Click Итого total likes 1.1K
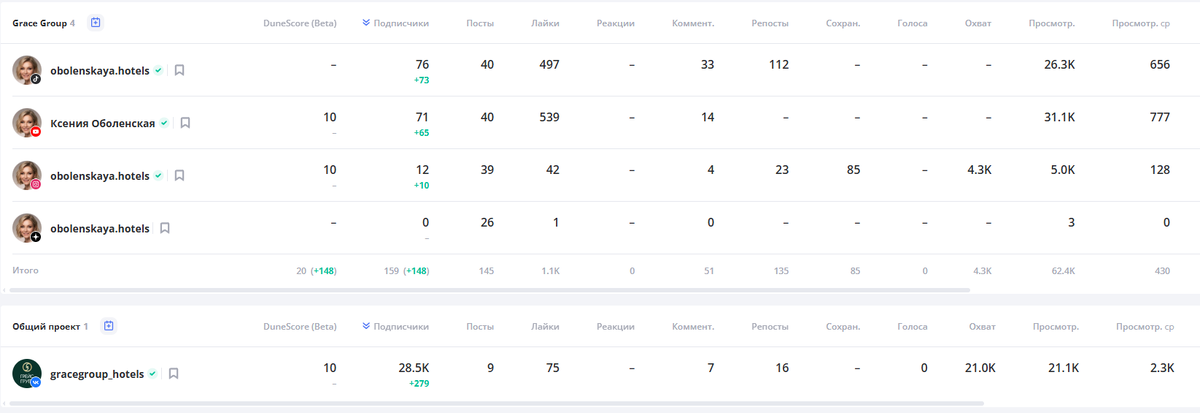 (x=549, y=270)
